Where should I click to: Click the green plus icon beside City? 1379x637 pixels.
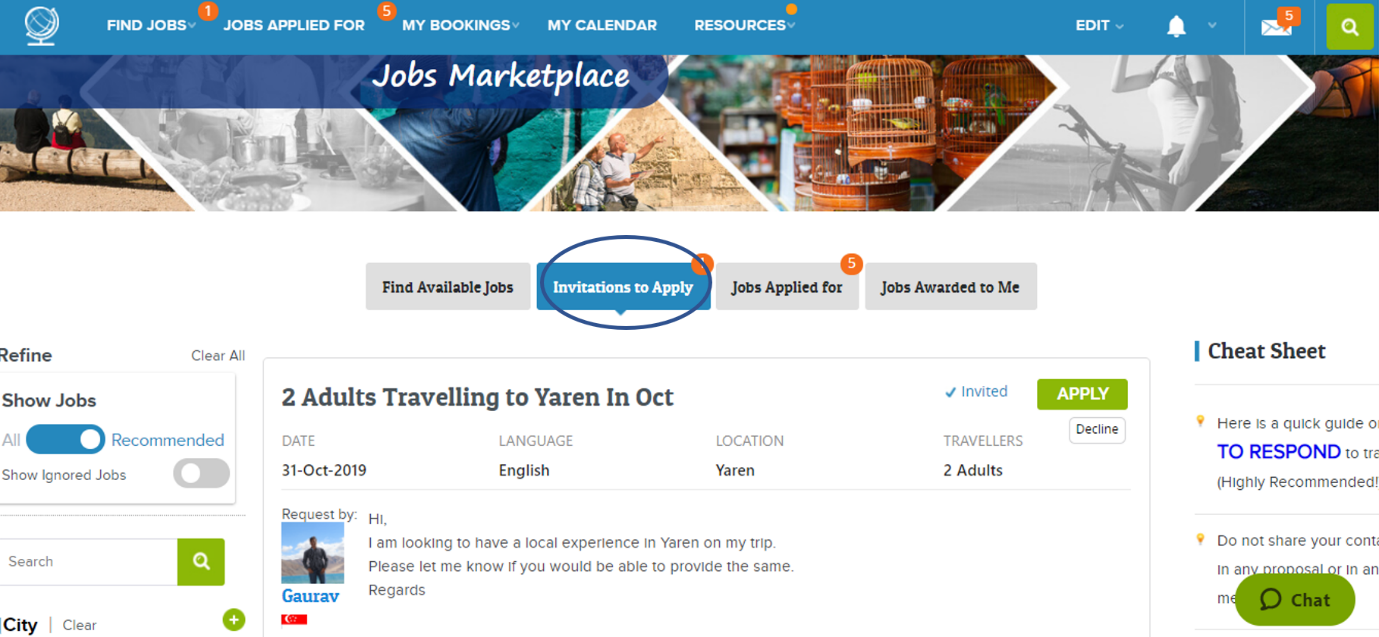(x=233, y=620)
